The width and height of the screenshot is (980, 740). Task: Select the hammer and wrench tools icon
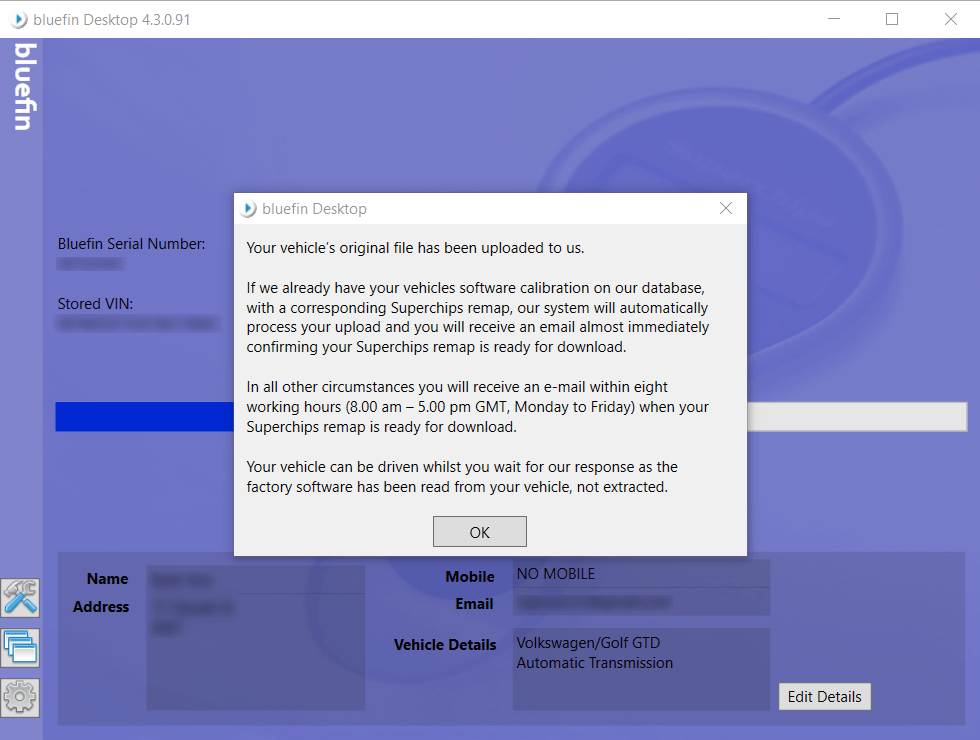[20, 597]
